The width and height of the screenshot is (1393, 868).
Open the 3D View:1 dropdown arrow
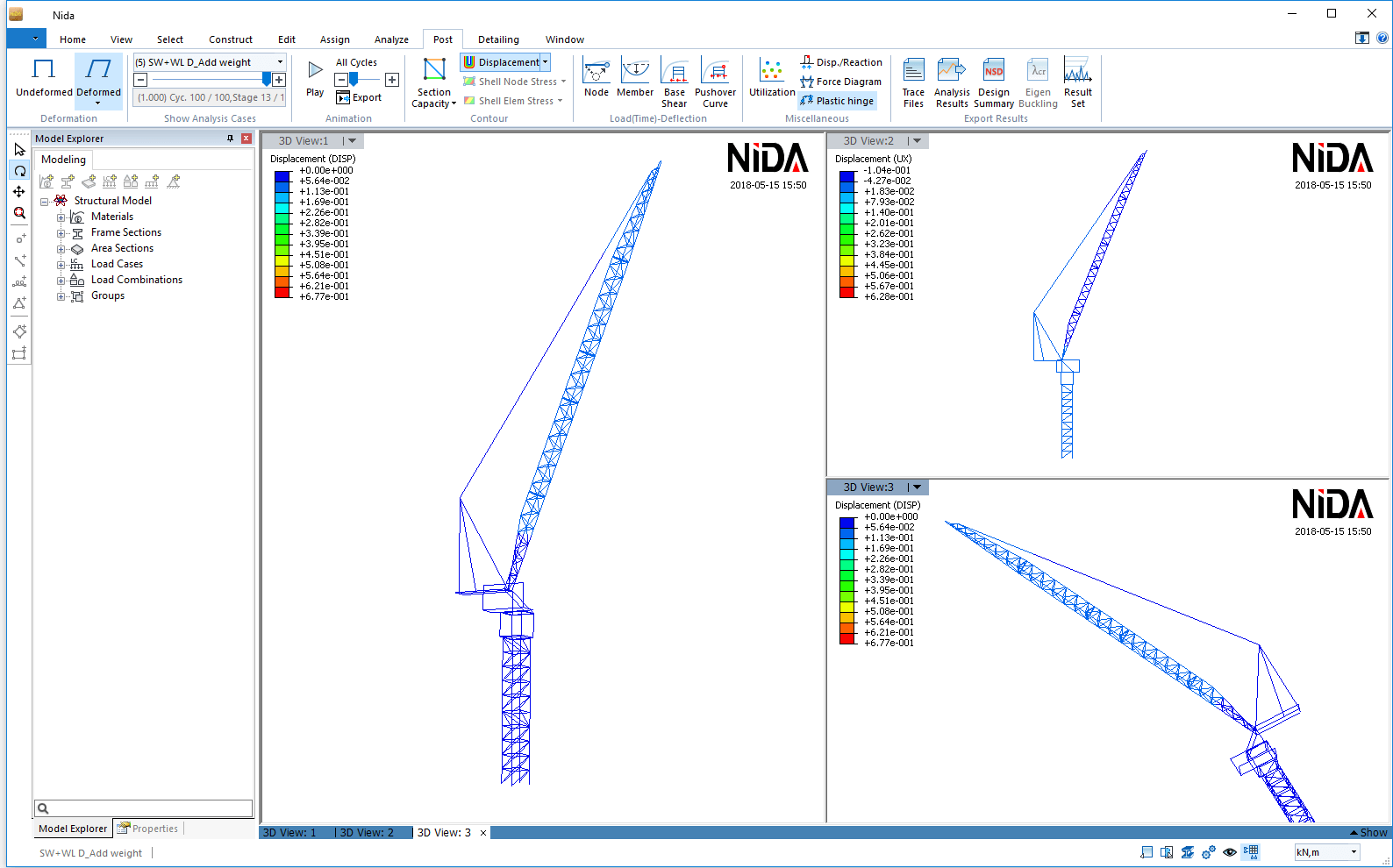coord(352,141)
